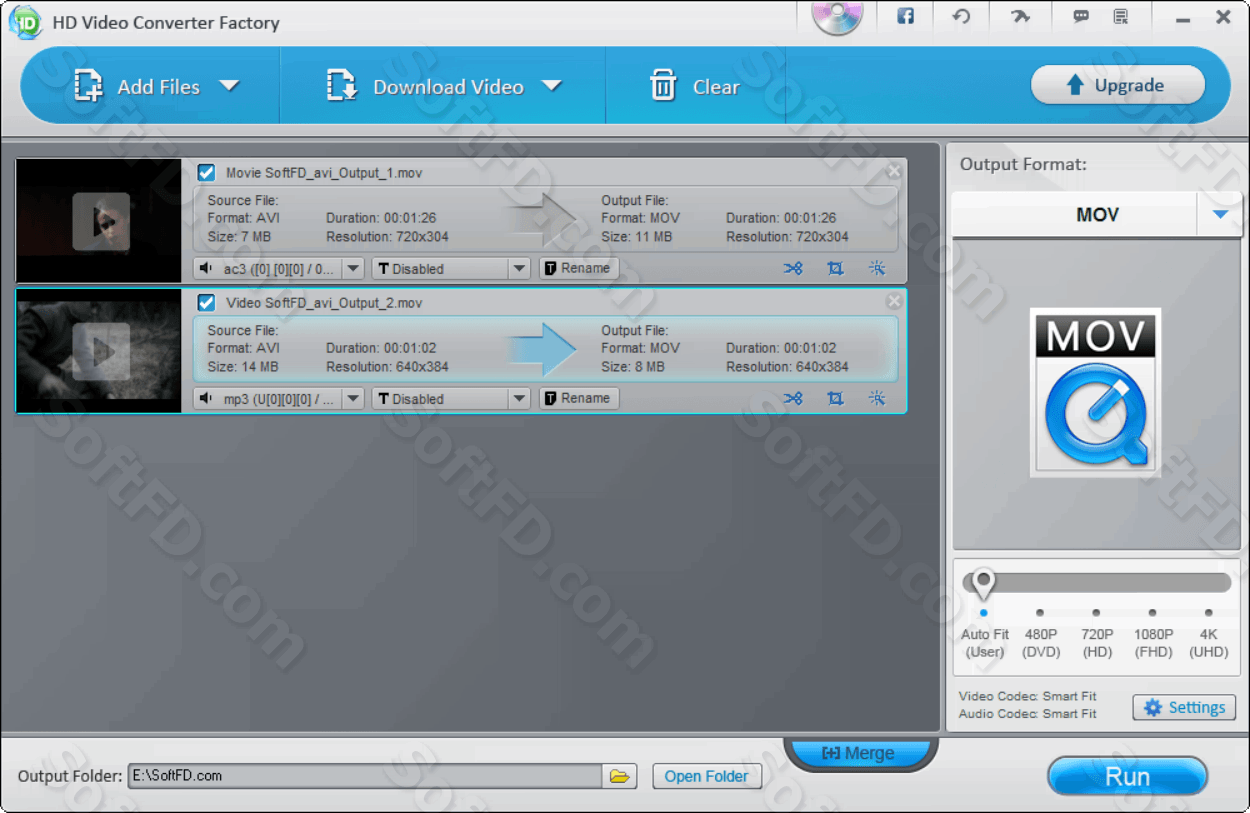
Task: Click the effects icon for second file
Action: pos(877,398)
